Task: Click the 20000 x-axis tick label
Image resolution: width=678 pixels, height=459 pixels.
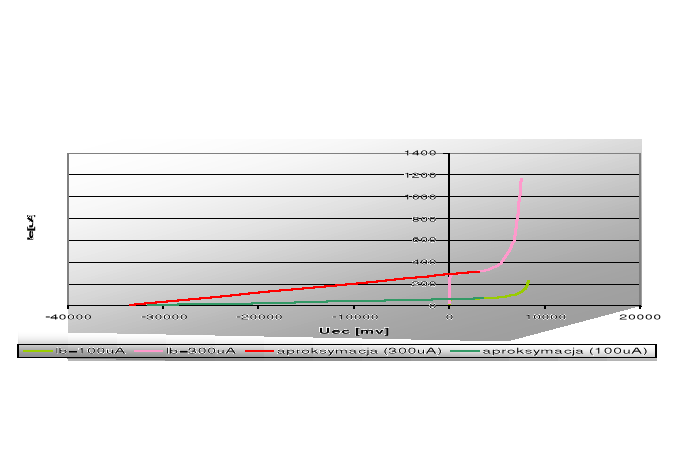Action: pos(639,316)
